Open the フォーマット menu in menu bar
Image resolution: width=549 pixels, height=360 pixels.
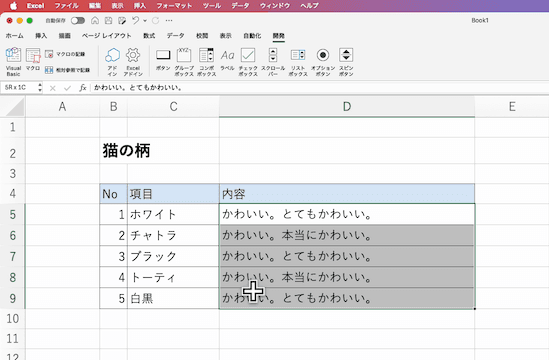174,6
